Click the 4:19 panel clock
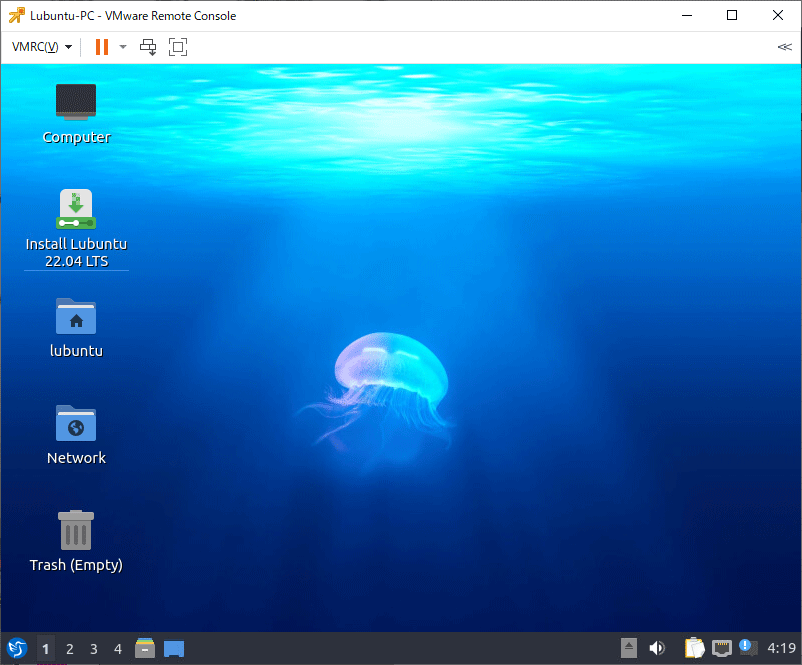 pos(781,648)
